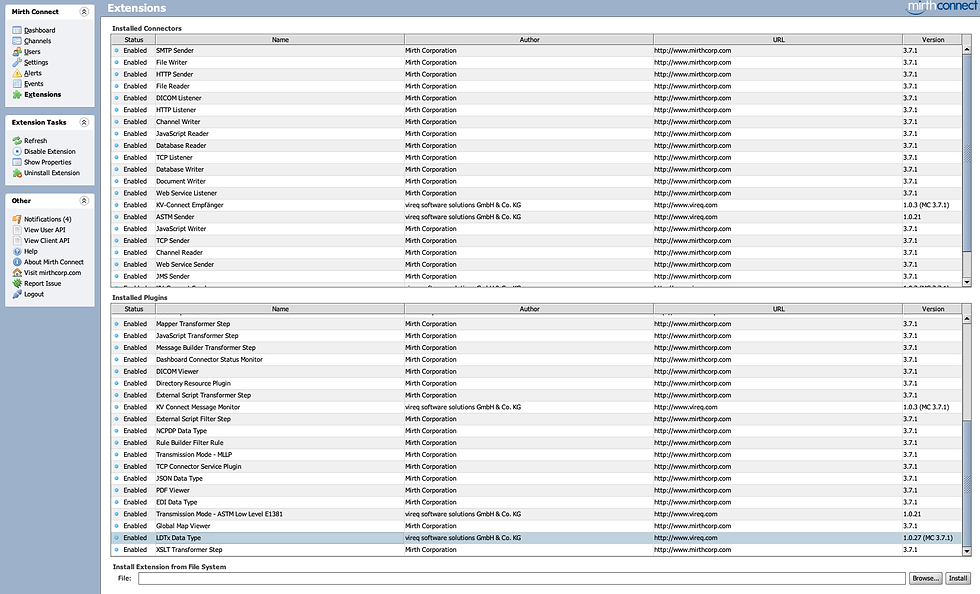Image resolution: width=980 pixels, height=594 pixels.
Task: Click Refresh task link
Action: pos(36,141)
